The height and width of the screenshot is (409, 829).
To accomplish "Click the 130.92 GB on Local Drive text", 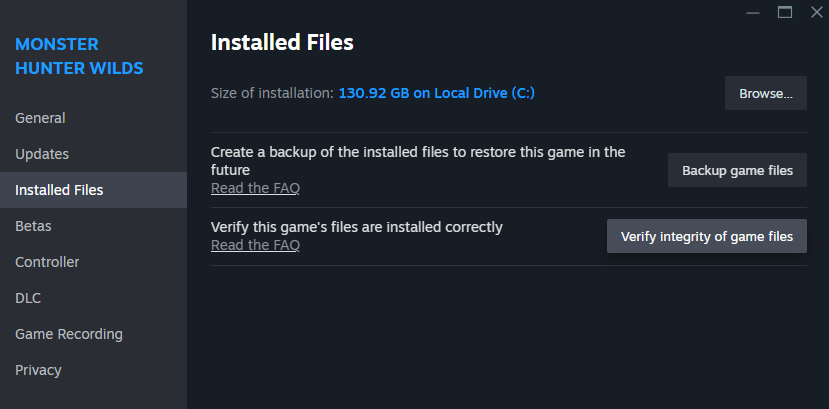I will [437, 93].
